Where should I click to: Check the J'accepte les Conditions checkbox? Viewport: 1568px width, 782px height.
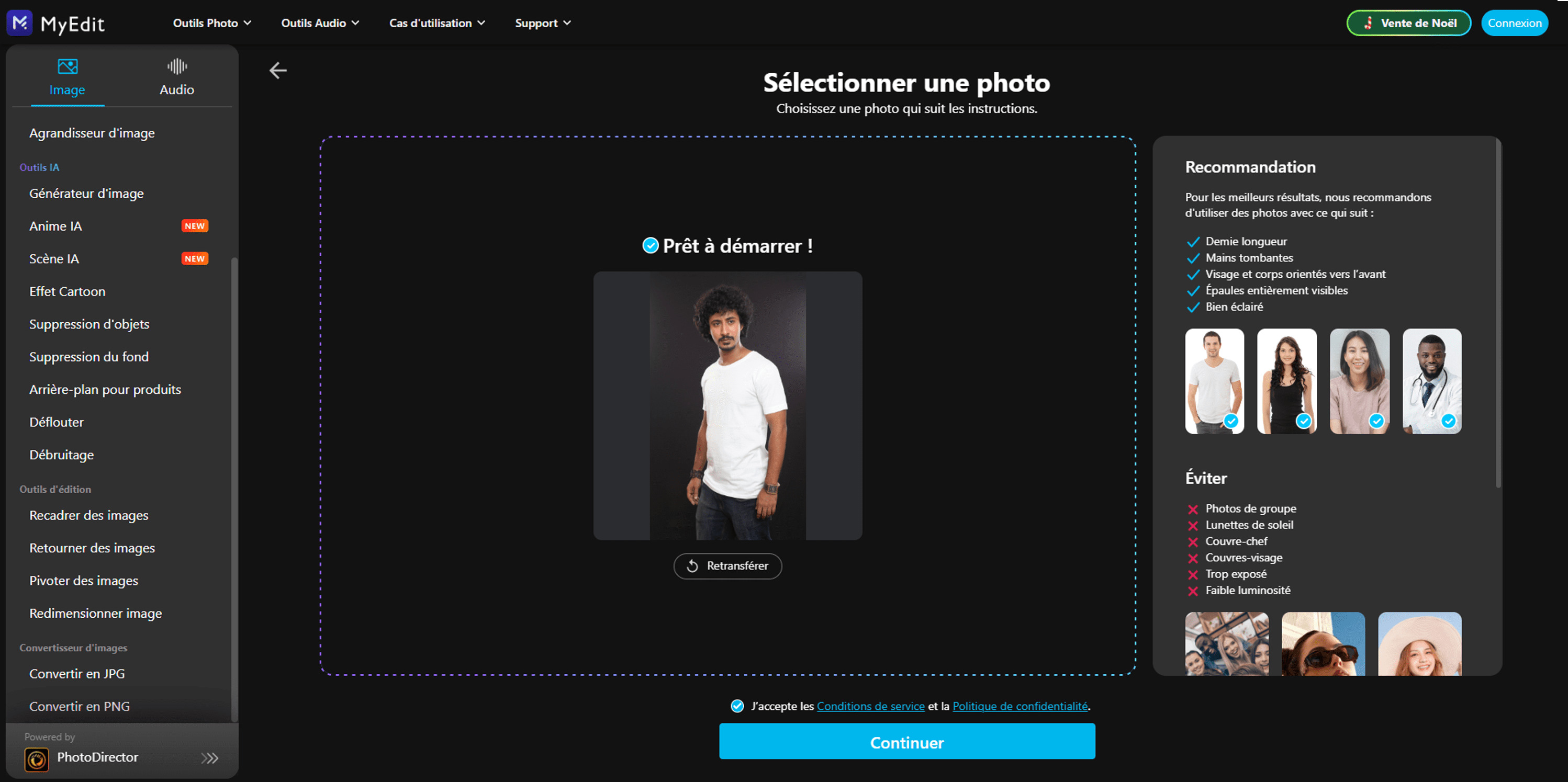click(738, 706)
